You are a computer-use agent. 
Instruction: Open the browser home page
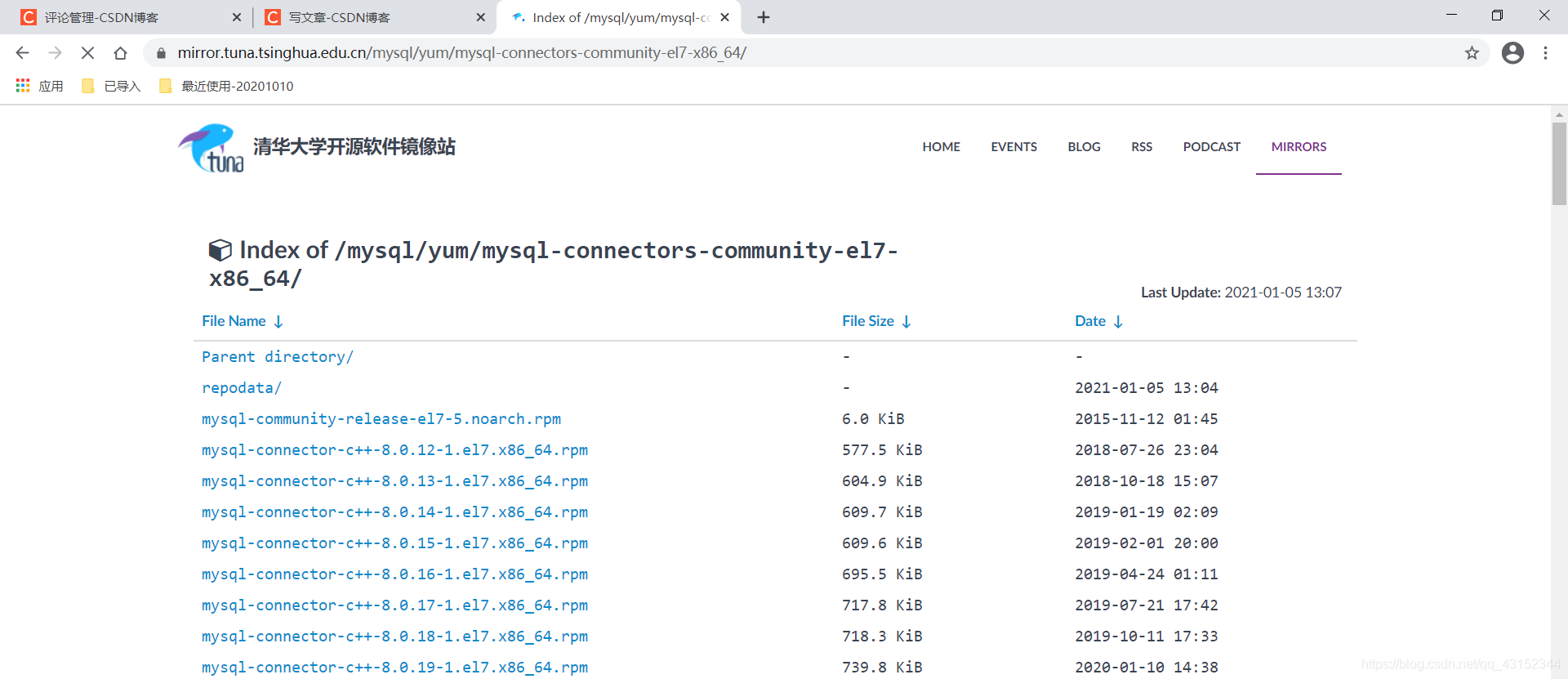120,53
